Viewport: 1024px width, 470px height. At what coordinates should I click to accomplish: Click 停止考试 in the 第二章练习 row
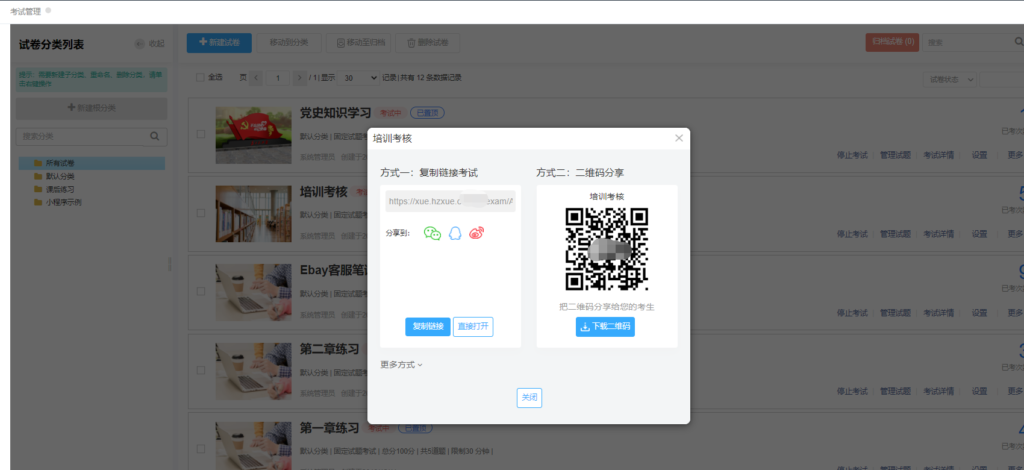click(x=852, y=392)
